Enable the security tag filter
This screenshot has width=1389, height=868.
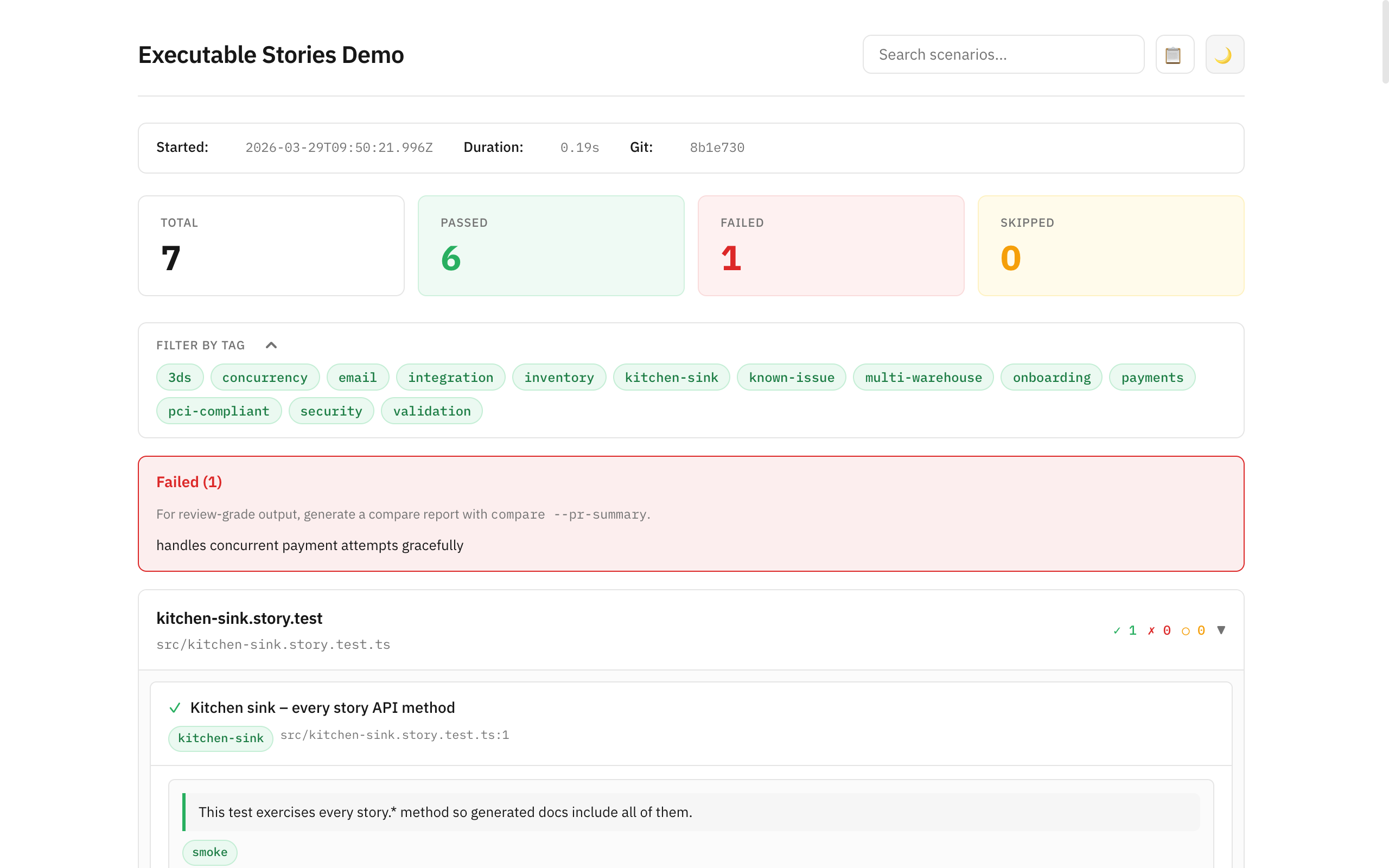pos(331,411)
